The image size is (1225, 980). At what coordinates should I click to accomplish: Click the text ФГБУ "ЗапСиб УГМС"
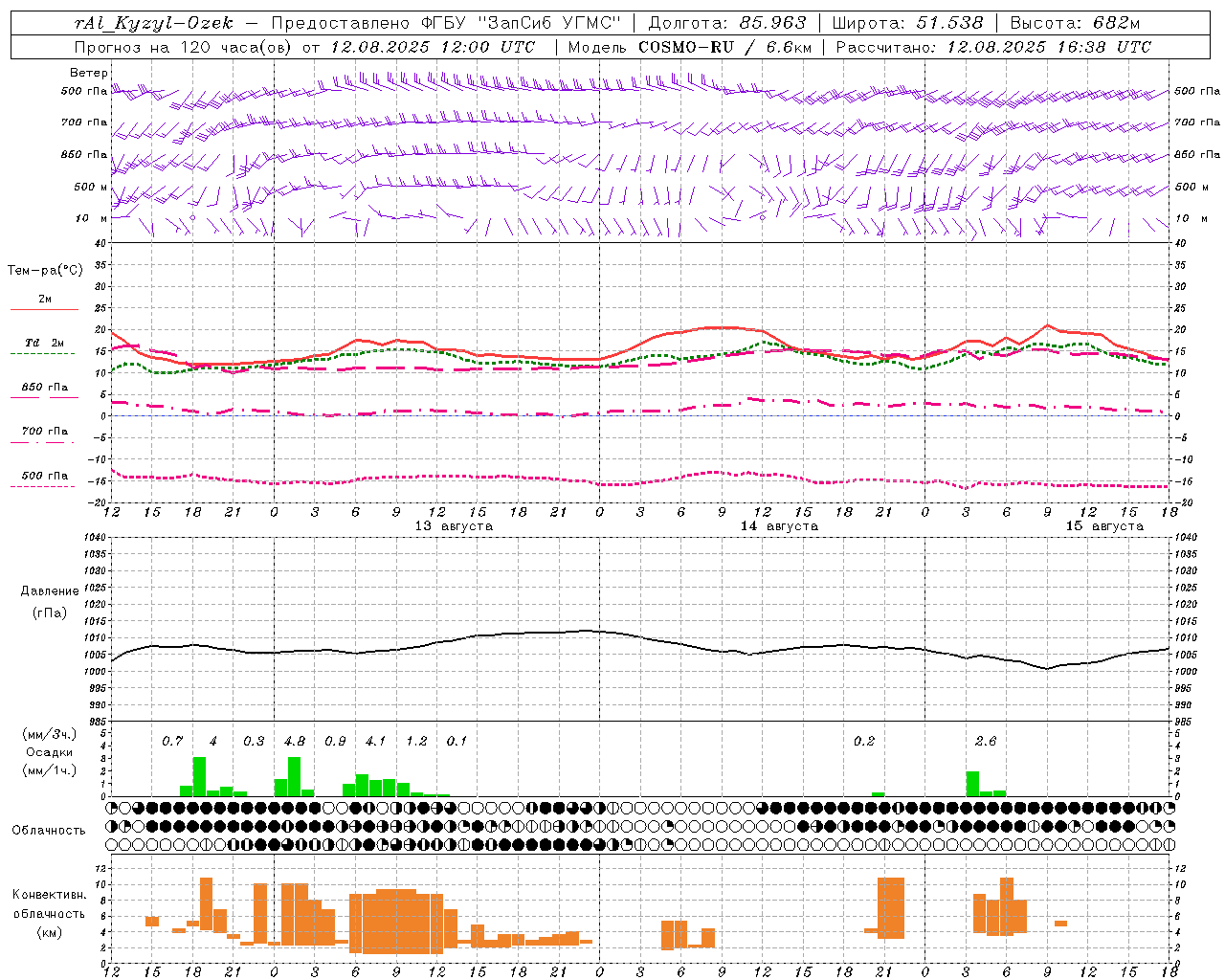(x=522, y=23)
